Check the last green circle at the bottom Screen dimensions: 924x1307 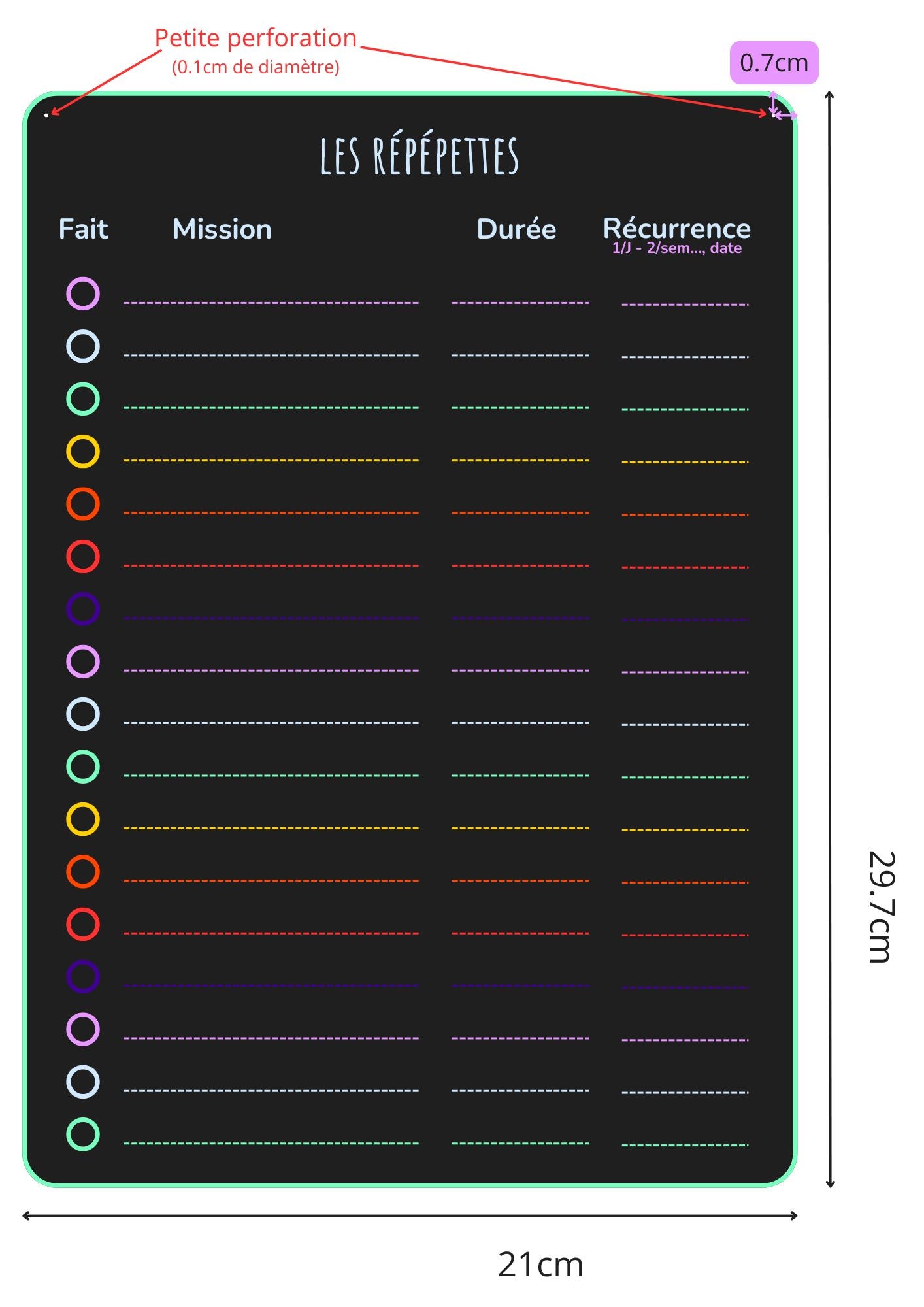click(83, 1134)
